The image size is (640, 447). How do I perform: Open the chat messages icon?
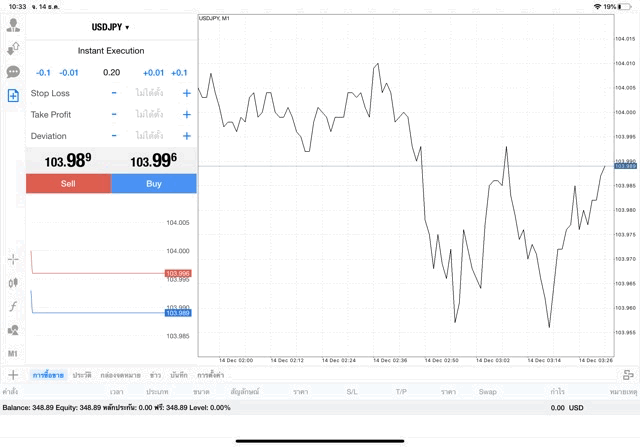(x=13, y=72)
